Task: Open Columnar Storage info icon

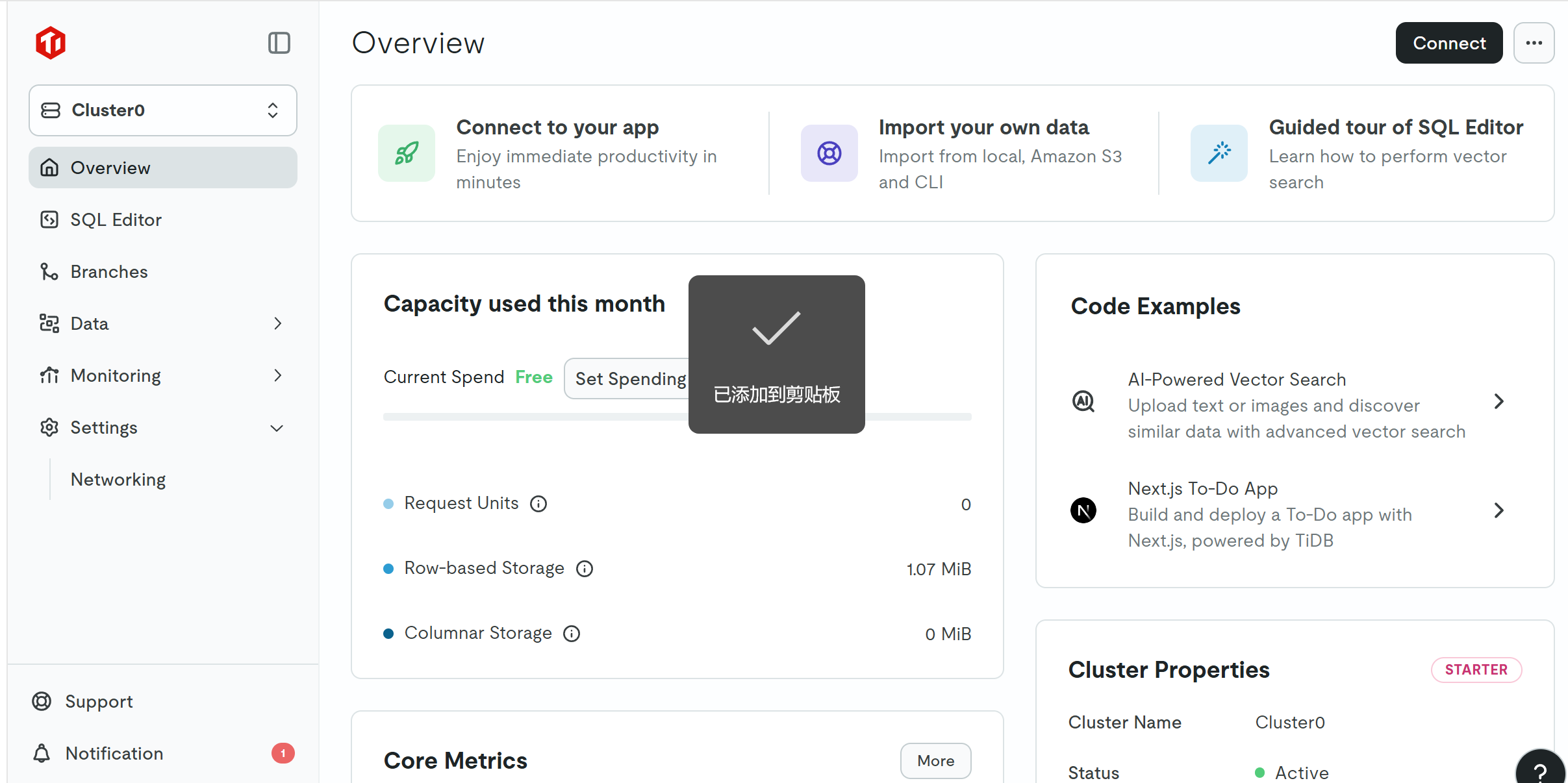Action: pos(572,634)
